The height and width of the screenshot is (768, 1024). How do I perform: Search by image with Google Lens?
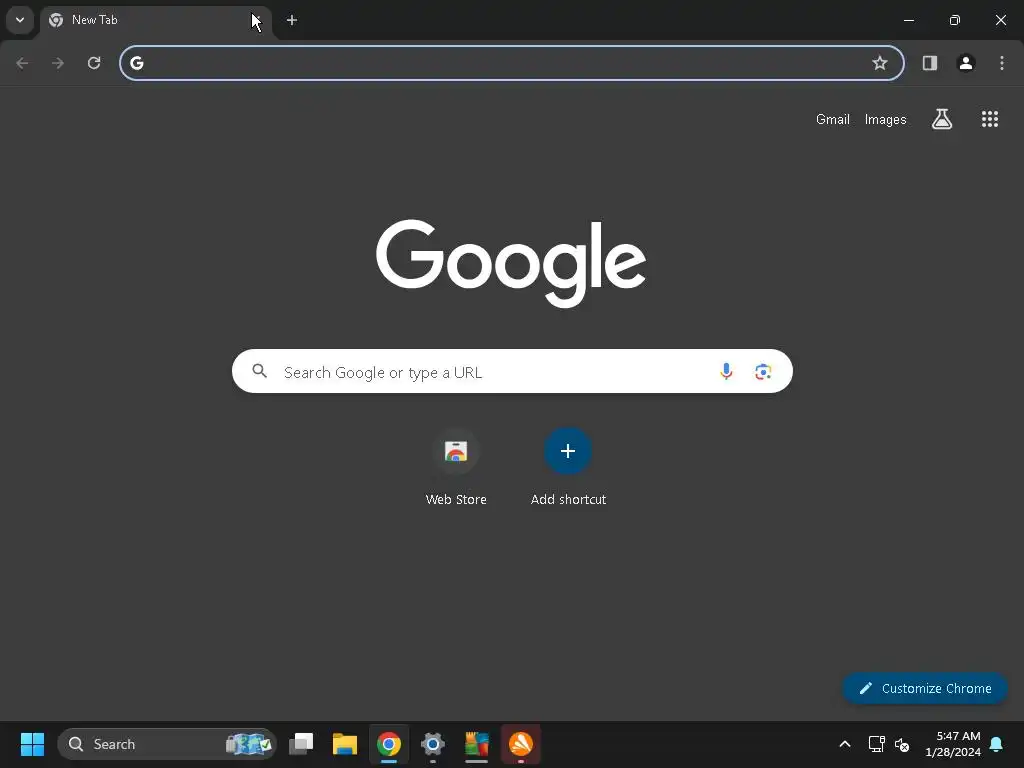point(763,372)
